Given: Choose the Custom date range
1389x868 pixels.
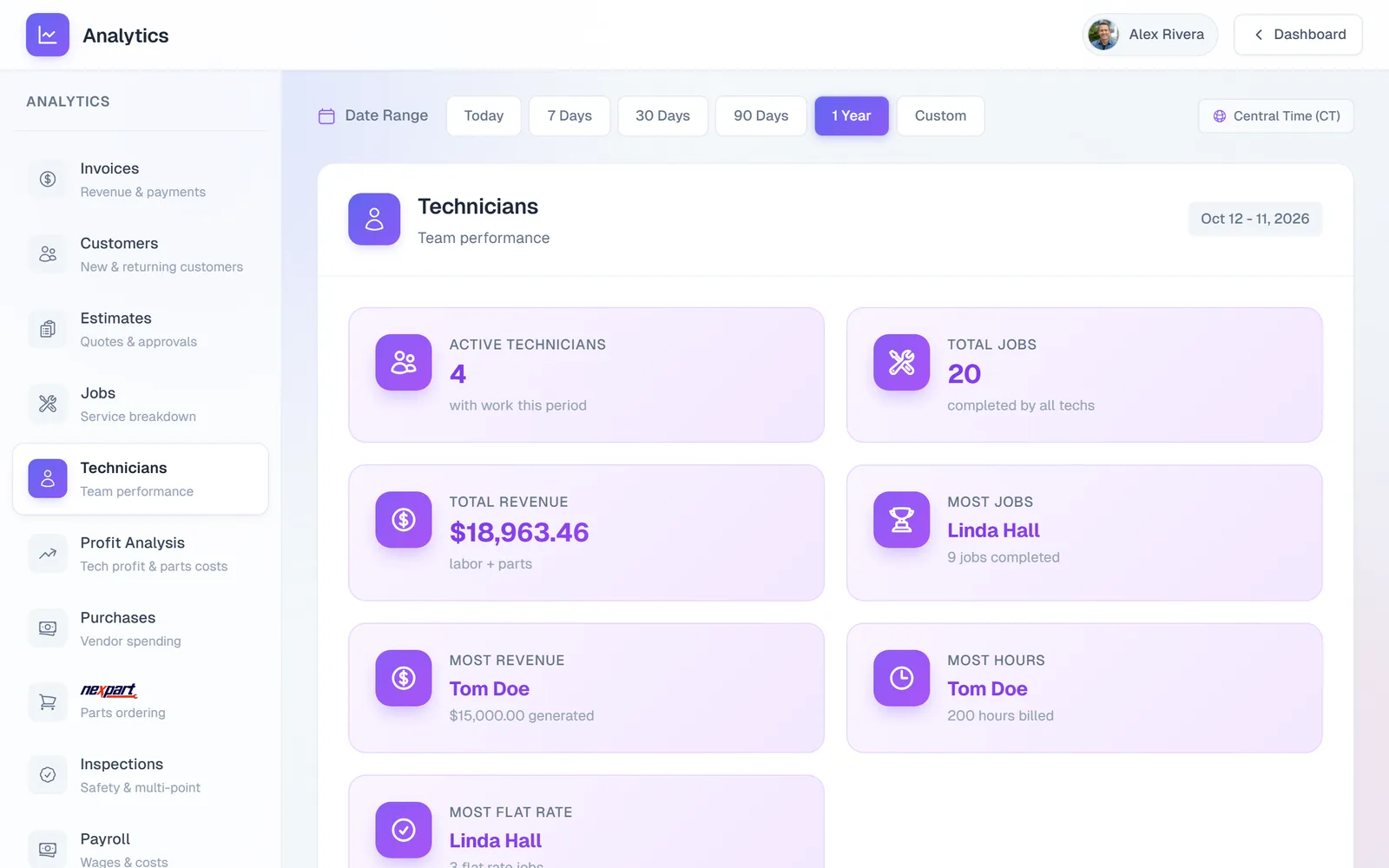Looking at the screenshot, I should pyautogui.click(x=940, y=115).
